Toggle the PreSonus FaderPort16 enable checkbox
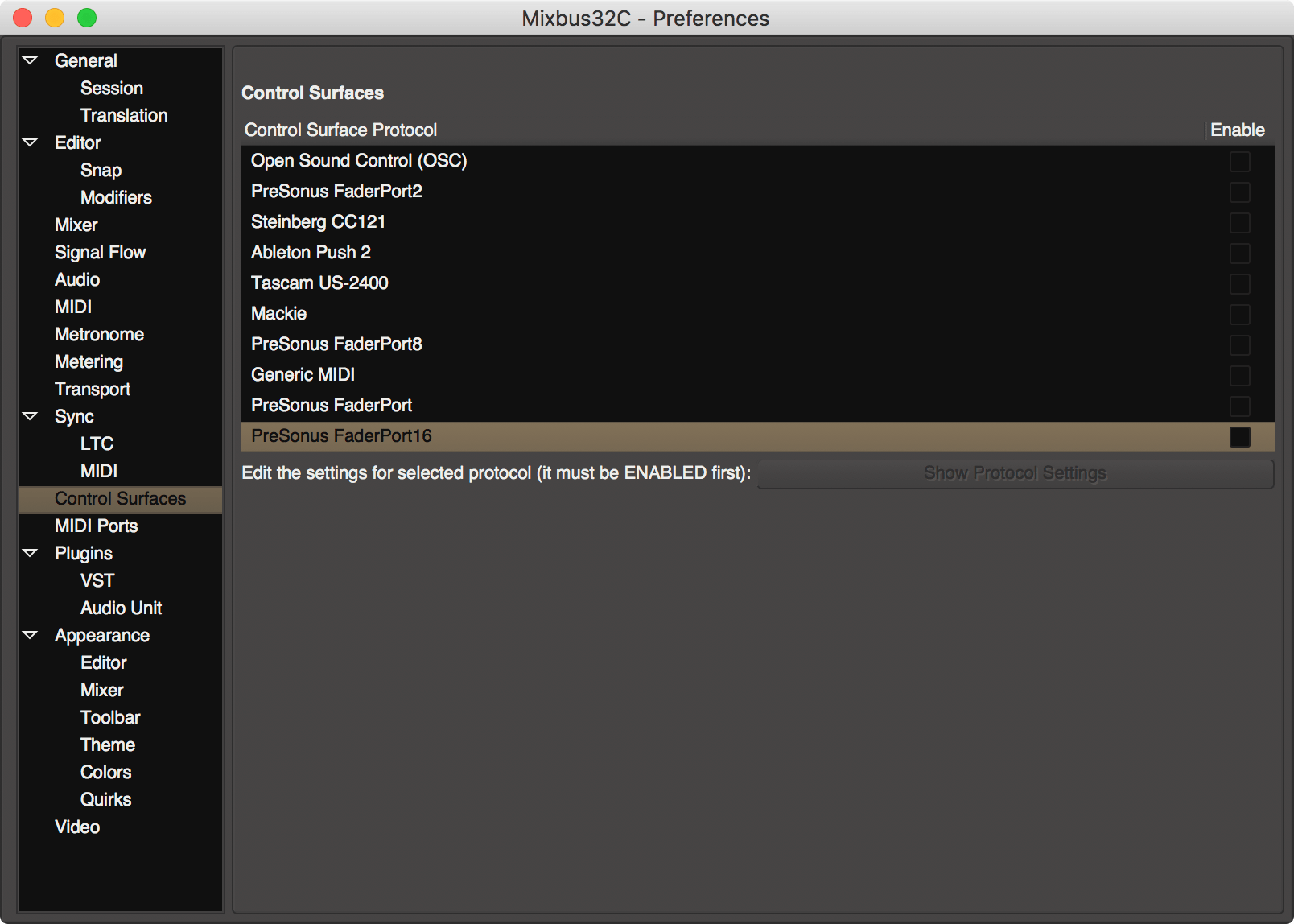This screenshot has width=1294, height=924. click(1239, 436)
